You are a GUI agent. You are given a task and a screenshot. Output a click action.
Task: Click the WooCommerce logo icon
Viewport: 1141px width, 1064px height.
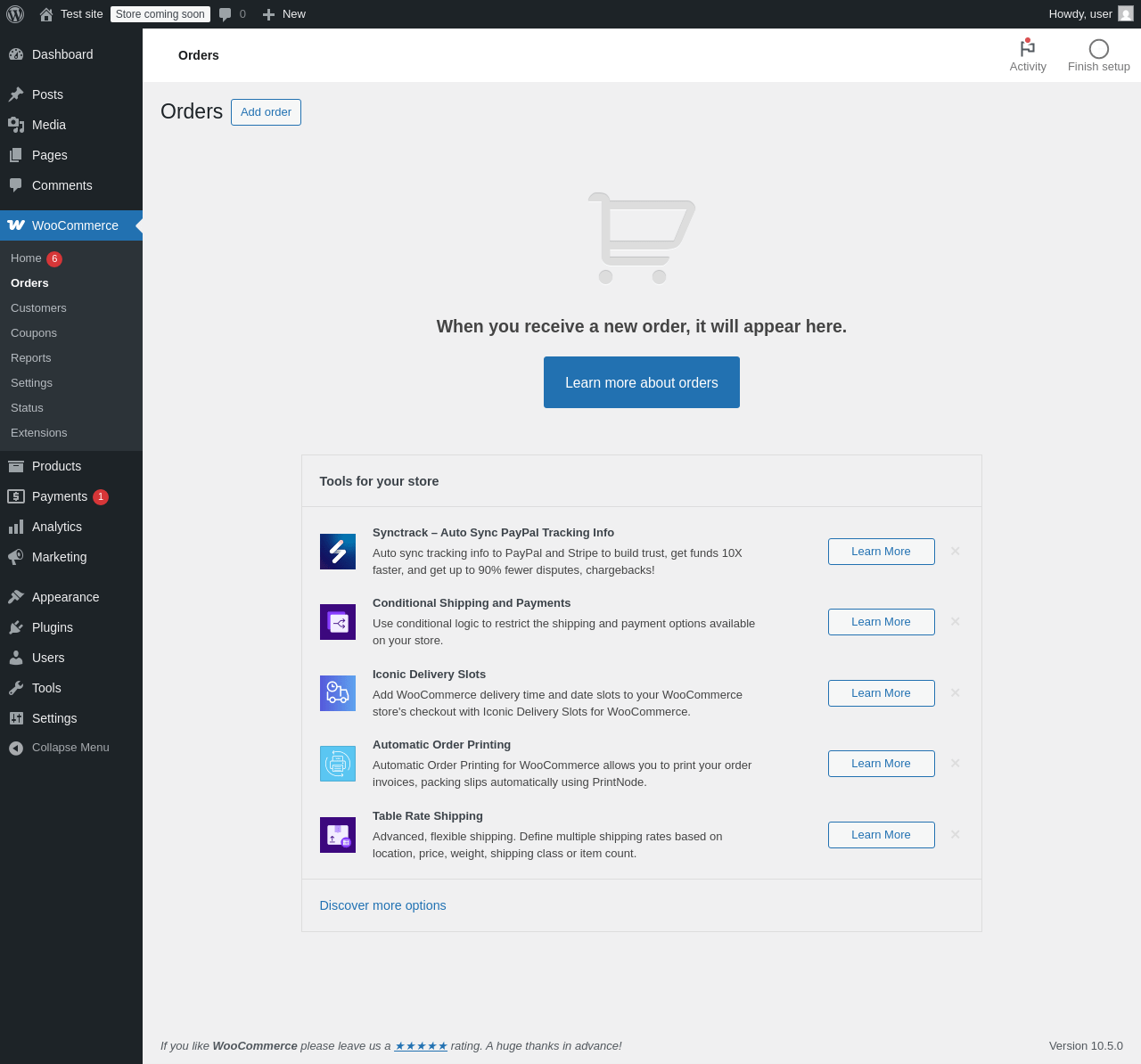16,225
